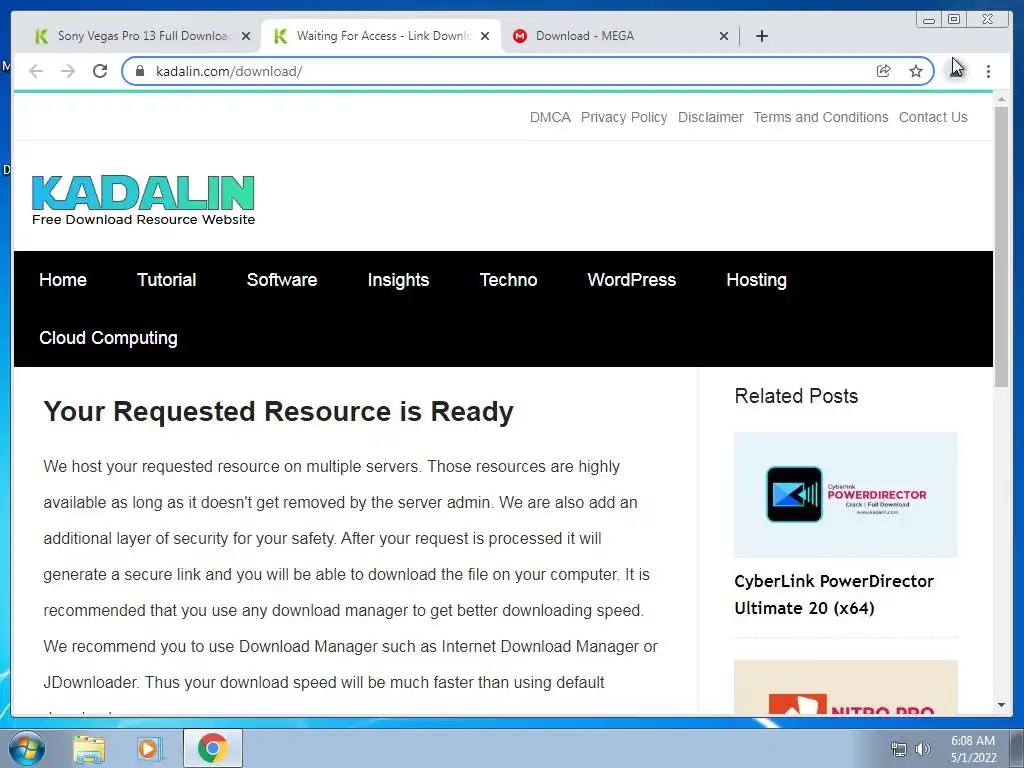Open the WordPress menu item
This screenshot has height=768, width=1024.
[632, 280]
